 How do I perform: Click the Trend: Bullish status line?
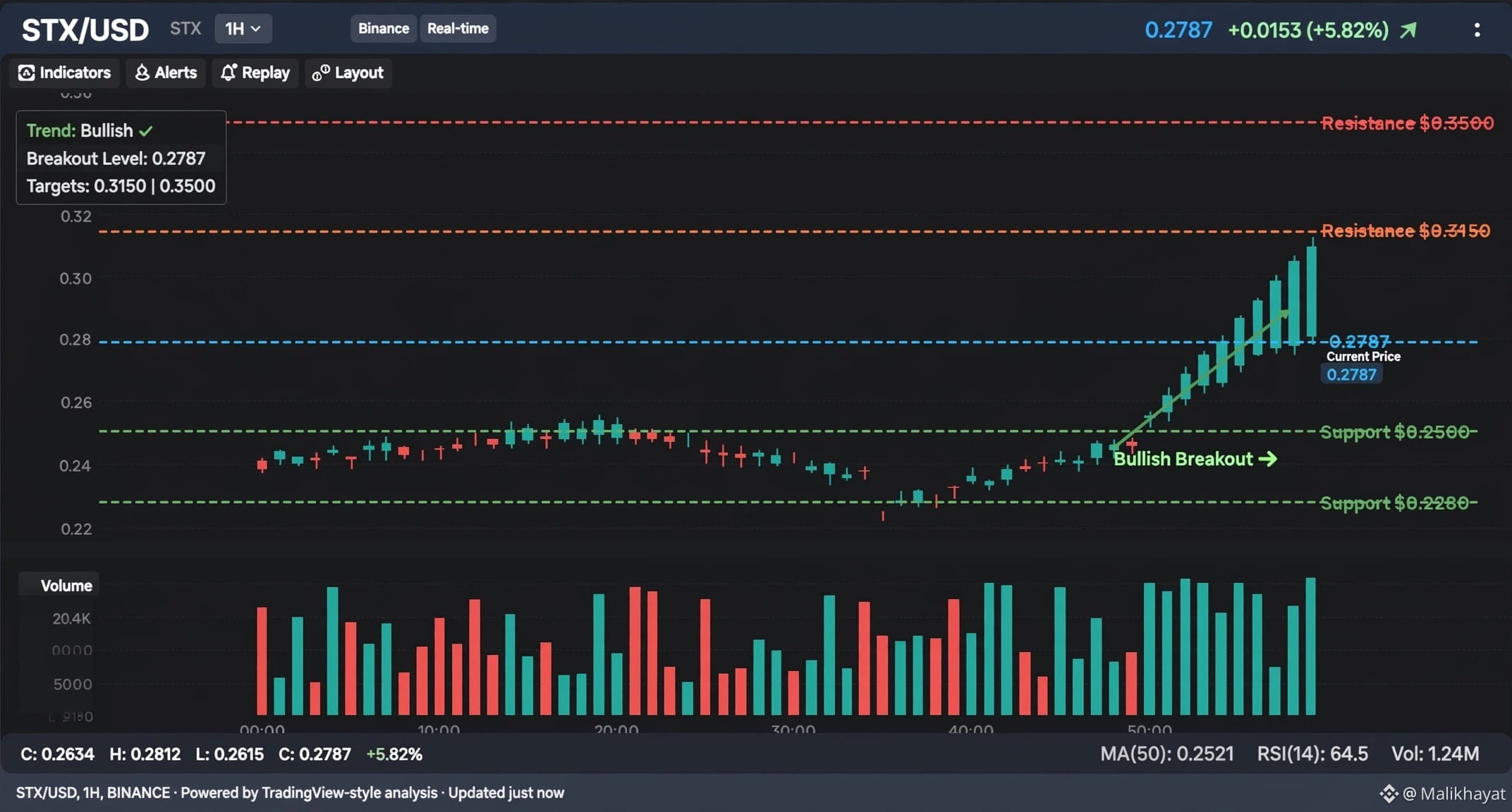(x=89, y=130)
